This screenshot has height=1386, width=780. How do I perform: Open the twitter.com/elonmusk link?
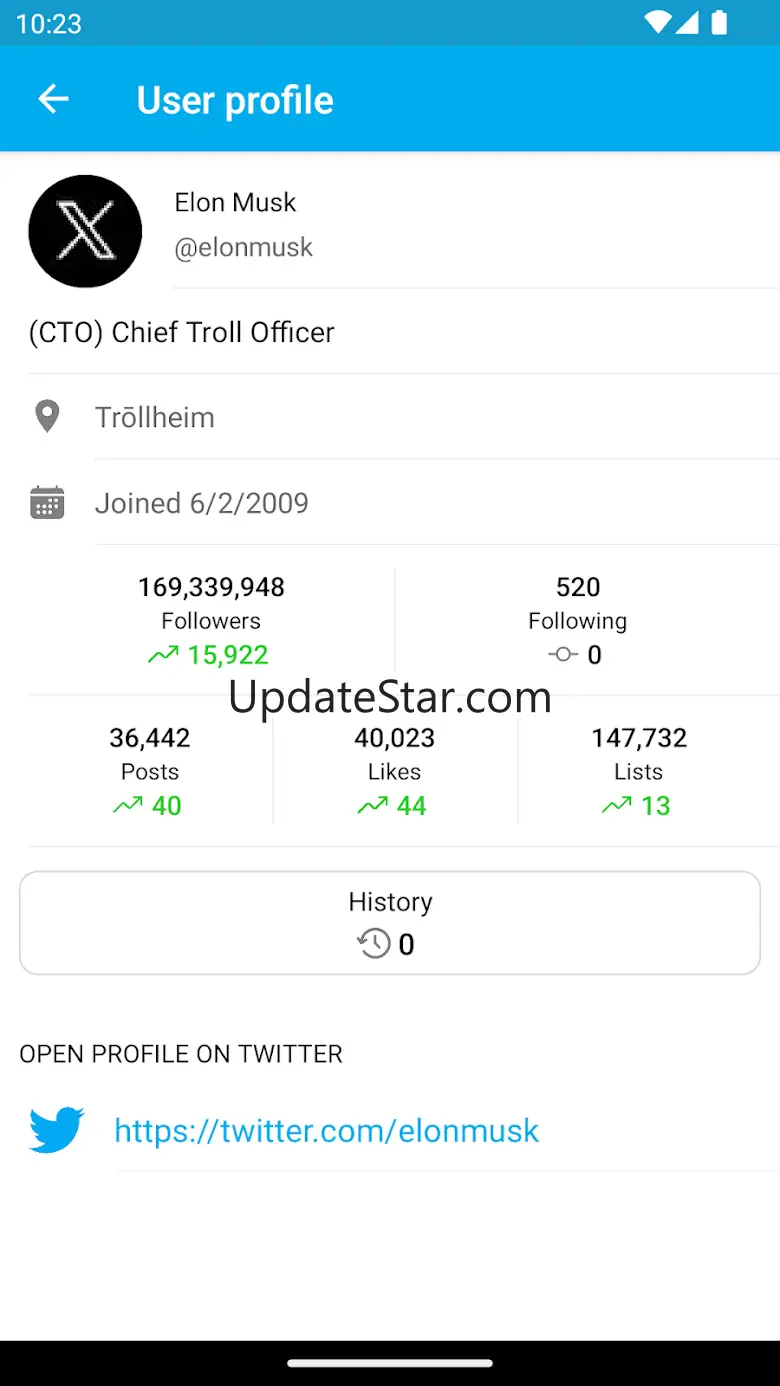click(326, 1131)
